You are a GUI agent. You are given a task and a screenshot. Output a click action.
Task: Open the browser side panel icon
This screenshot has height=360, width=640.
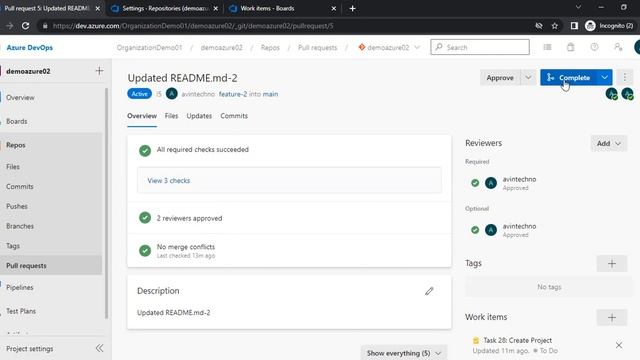[x=574, y=26]
